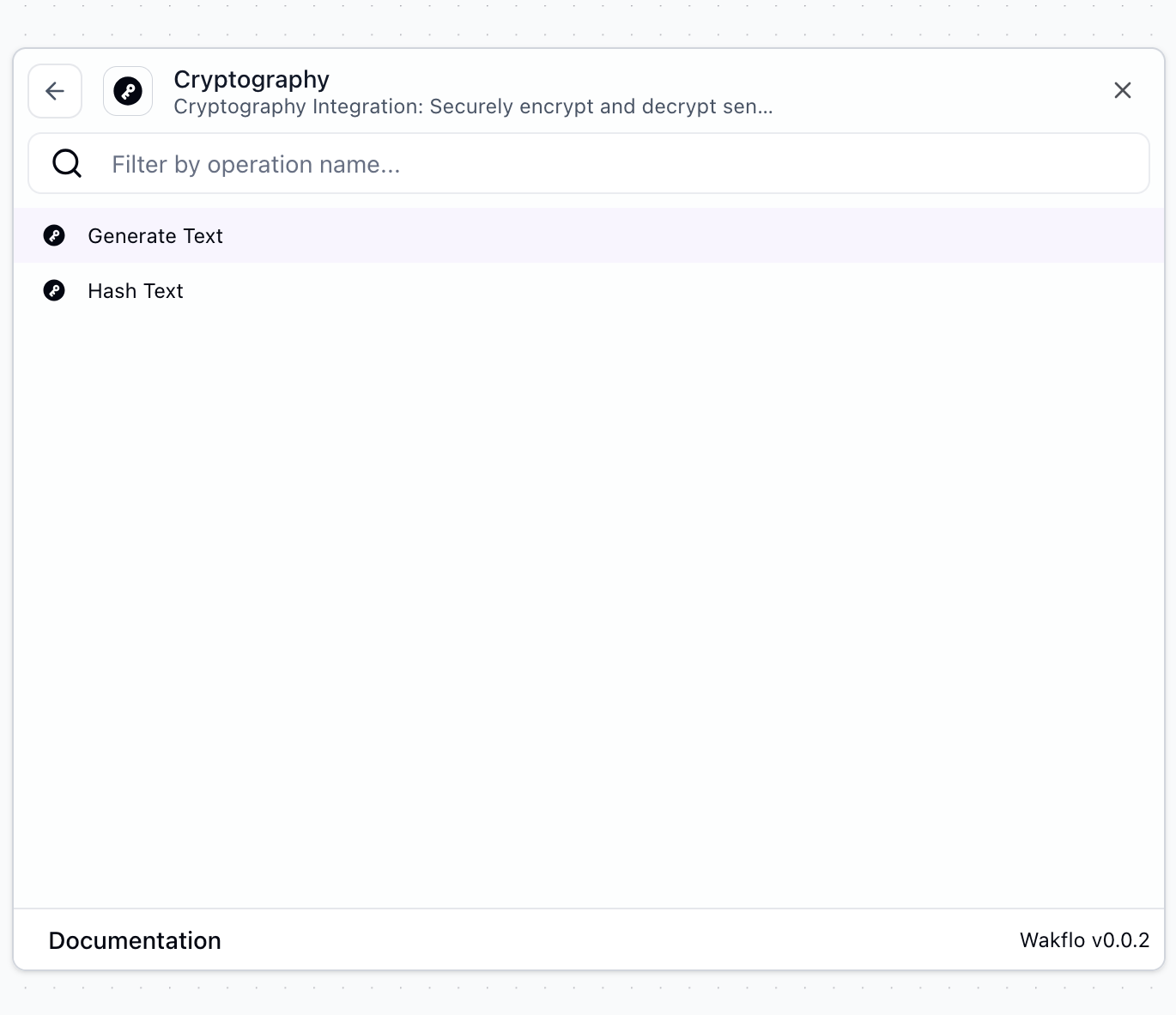Click the rounded back navigation button

54,90
